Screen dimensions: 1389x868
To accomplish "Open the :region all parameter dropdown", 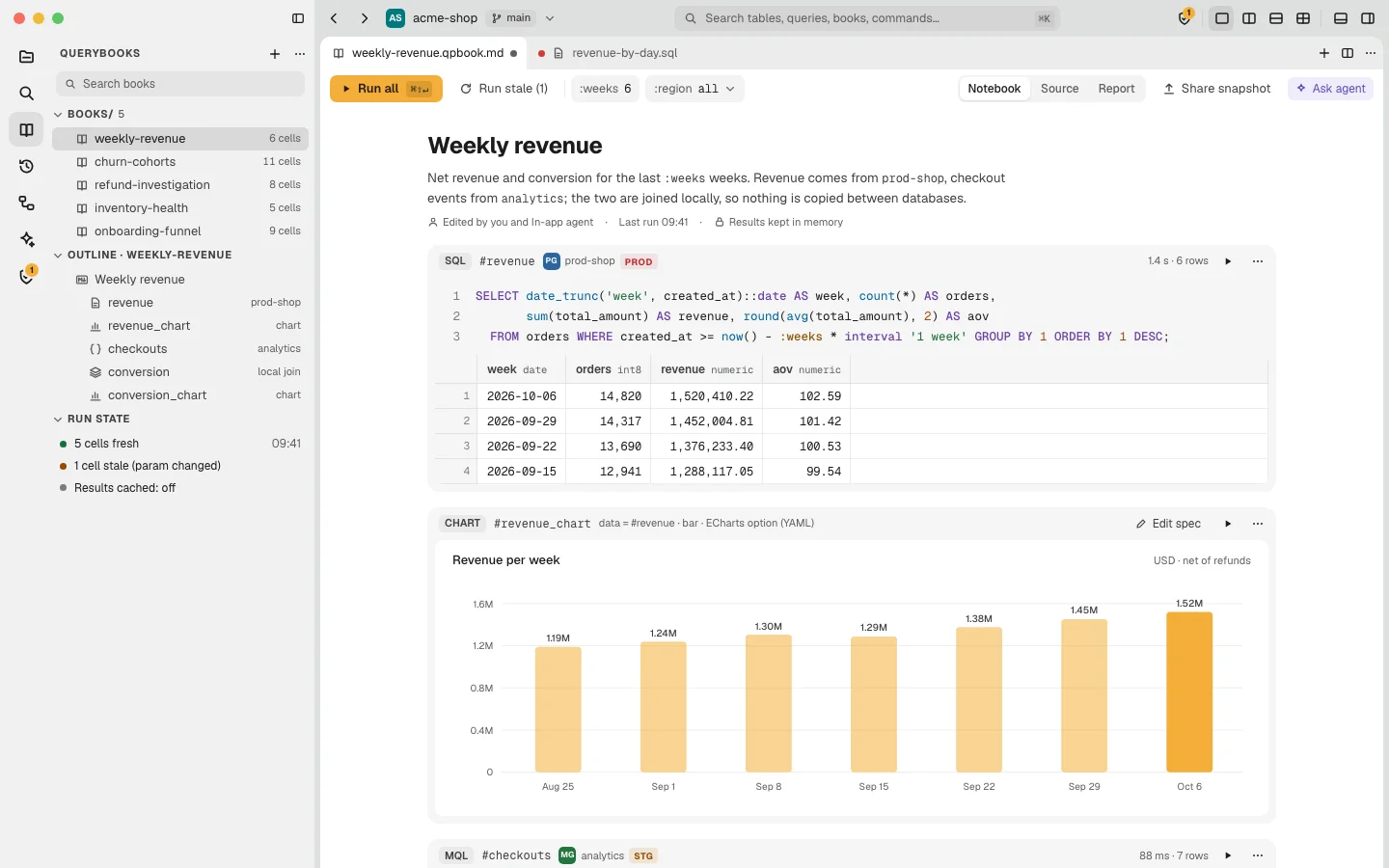I will coord(694,89).
